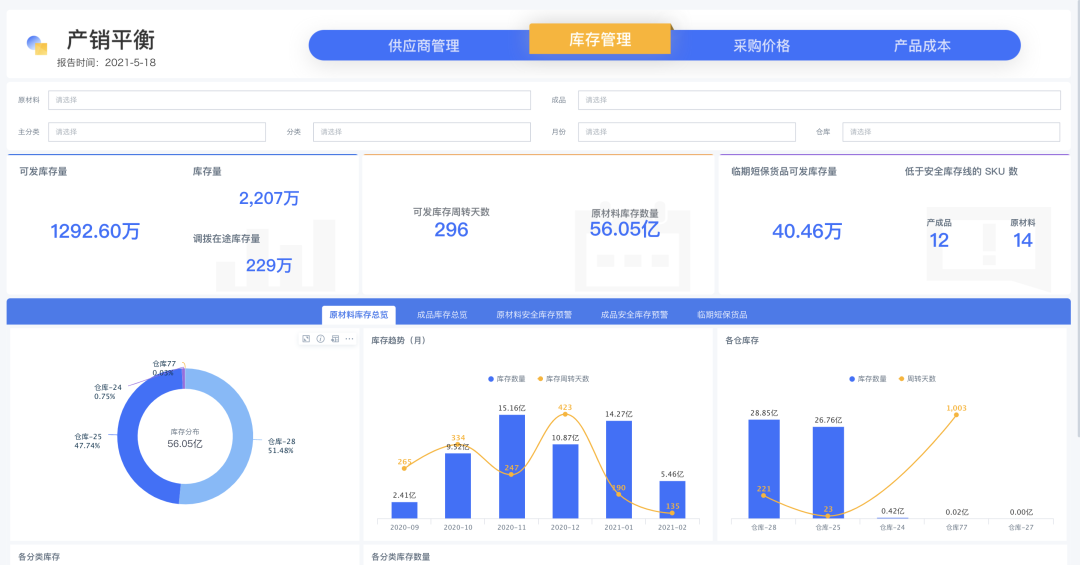Click the 2,207万 库存量 value
The height and width of the screenshot is (565, 1080).
(269, 198)
